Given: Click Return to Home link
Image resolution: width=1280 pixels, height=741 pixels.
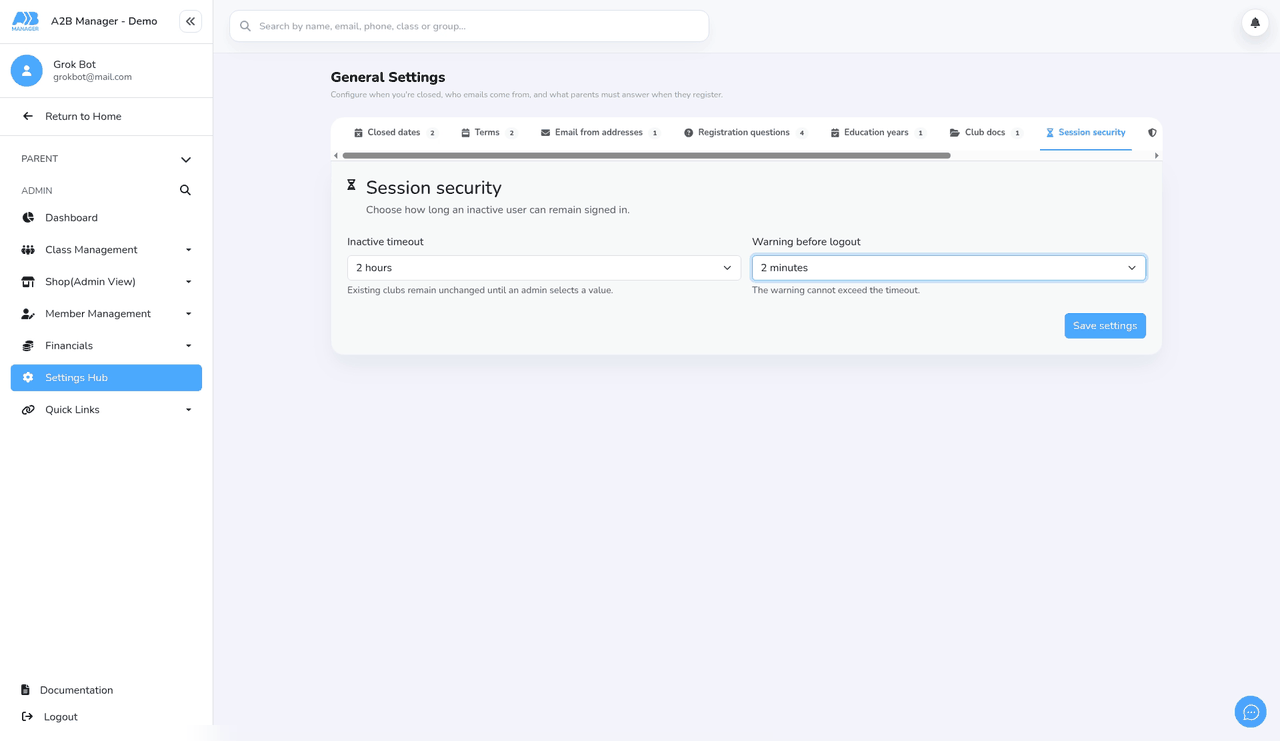Looking at the screenshot, I should pyautogui.click(x=83, y=116).
